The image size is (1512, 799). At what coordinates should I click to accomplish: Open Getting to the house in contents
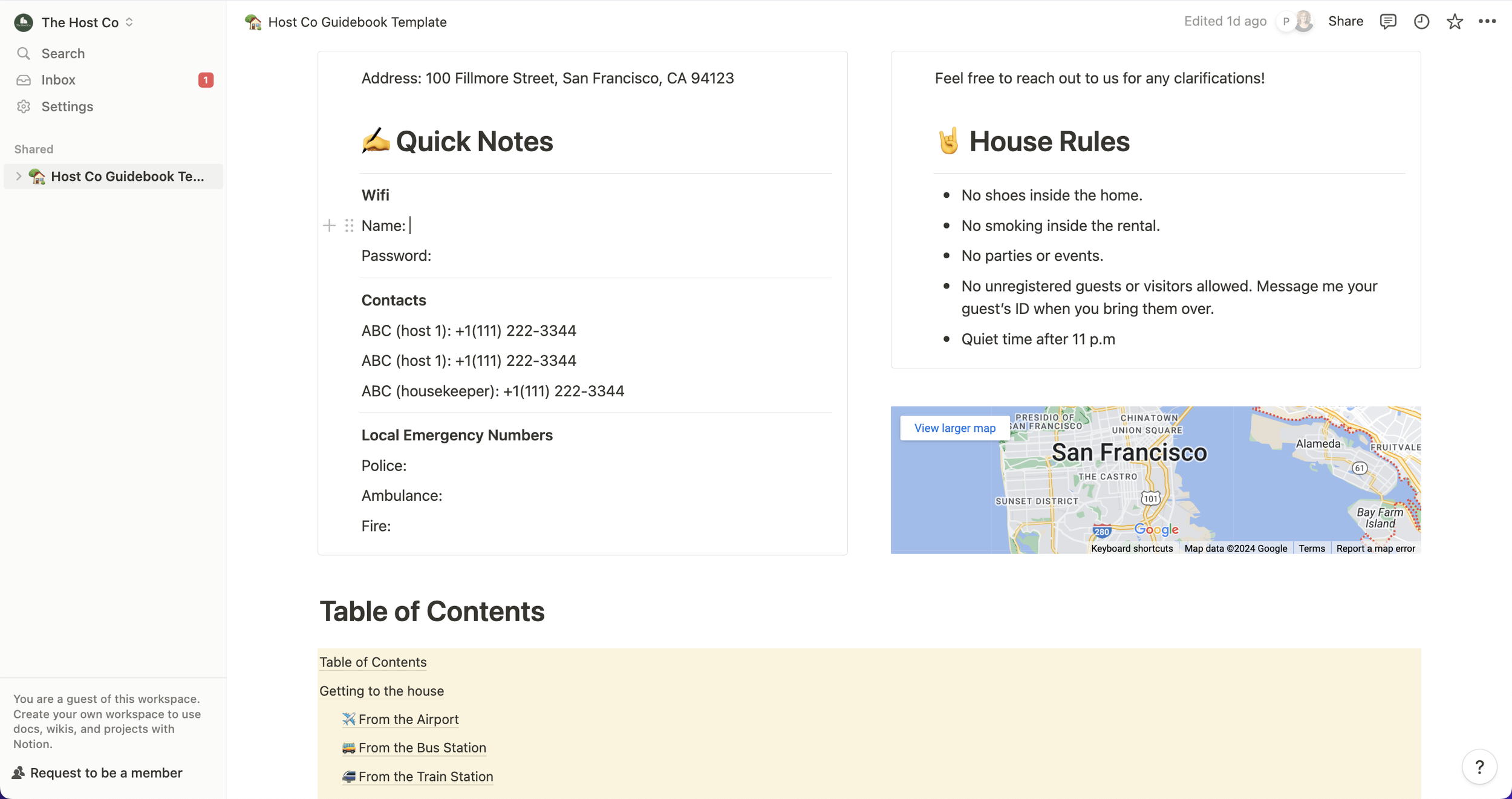pos(382,691)
